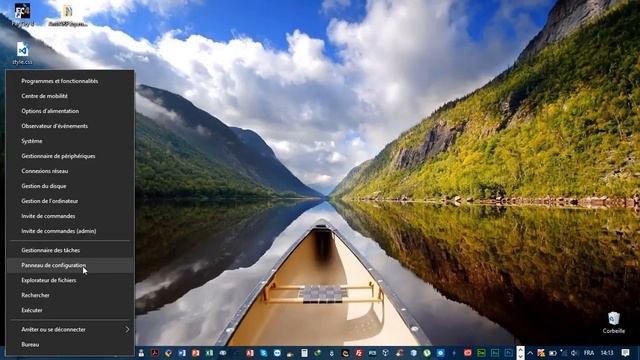Image resolution: width=640 pixels, height=360 pixels.
Task: Click the Système menu entry
Action: click(x=70, y=141)
